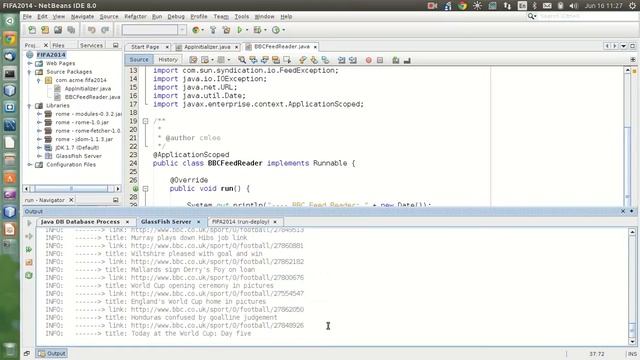This screenshot has width=640, height=360.
Task: Open the Debug Project dropdown arrow
Action: [265, 30]
